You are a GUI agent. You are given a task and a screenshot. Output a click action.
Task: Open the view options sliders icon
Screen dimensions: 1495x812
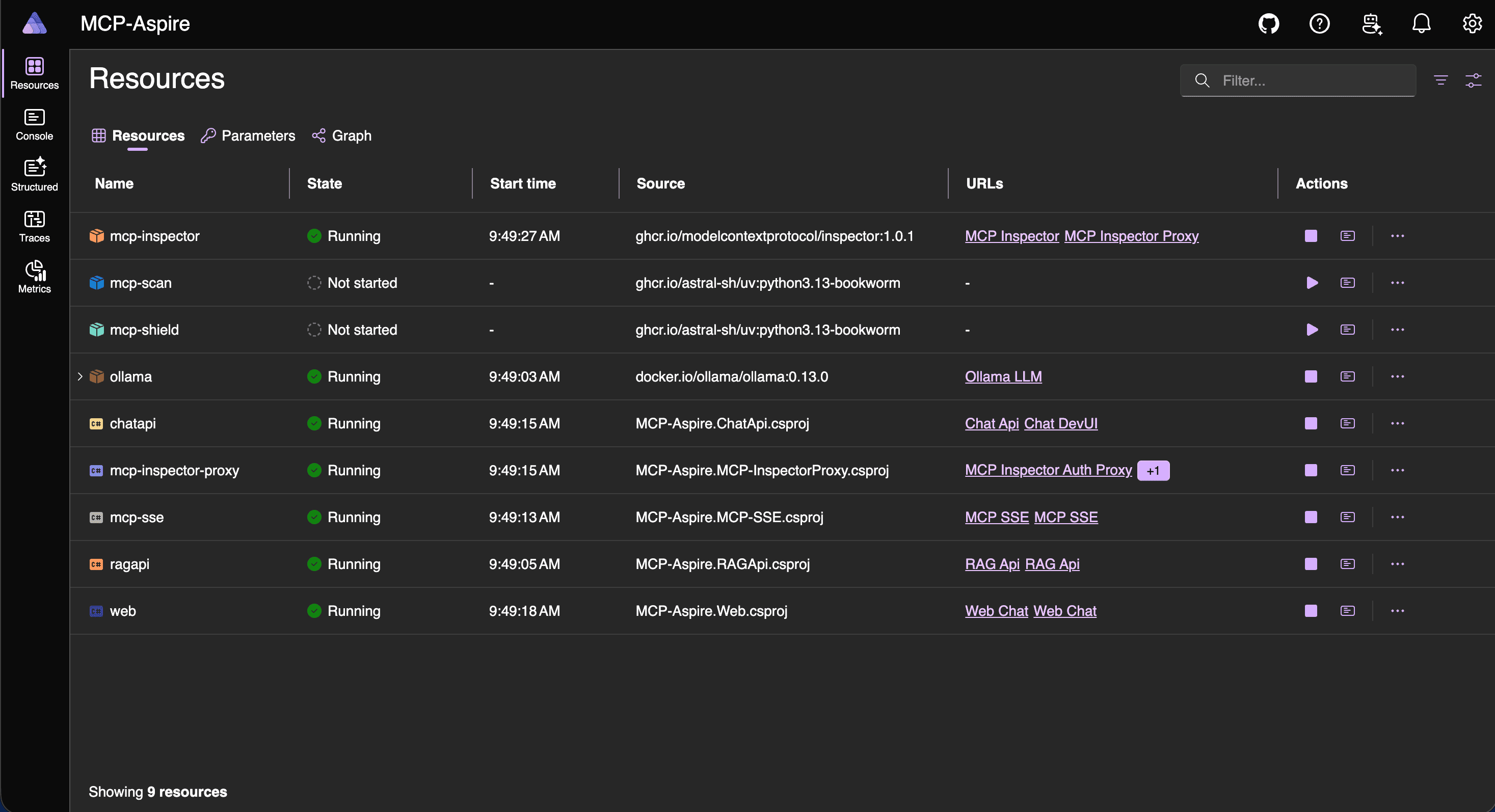click(x=1473, y=80)
